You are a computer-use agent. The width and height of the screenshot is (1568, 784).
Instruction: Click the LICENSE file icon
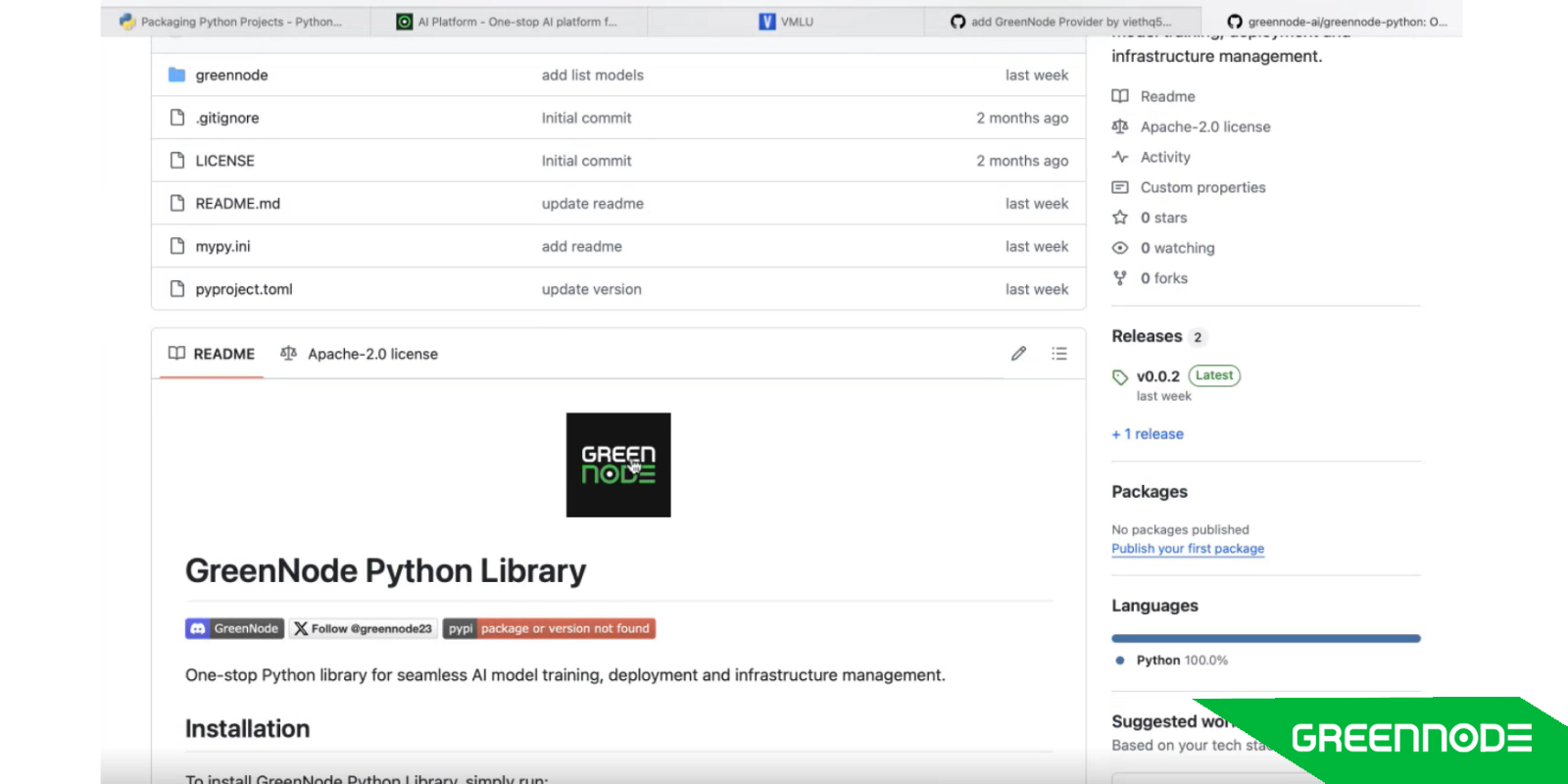point(177,160)
